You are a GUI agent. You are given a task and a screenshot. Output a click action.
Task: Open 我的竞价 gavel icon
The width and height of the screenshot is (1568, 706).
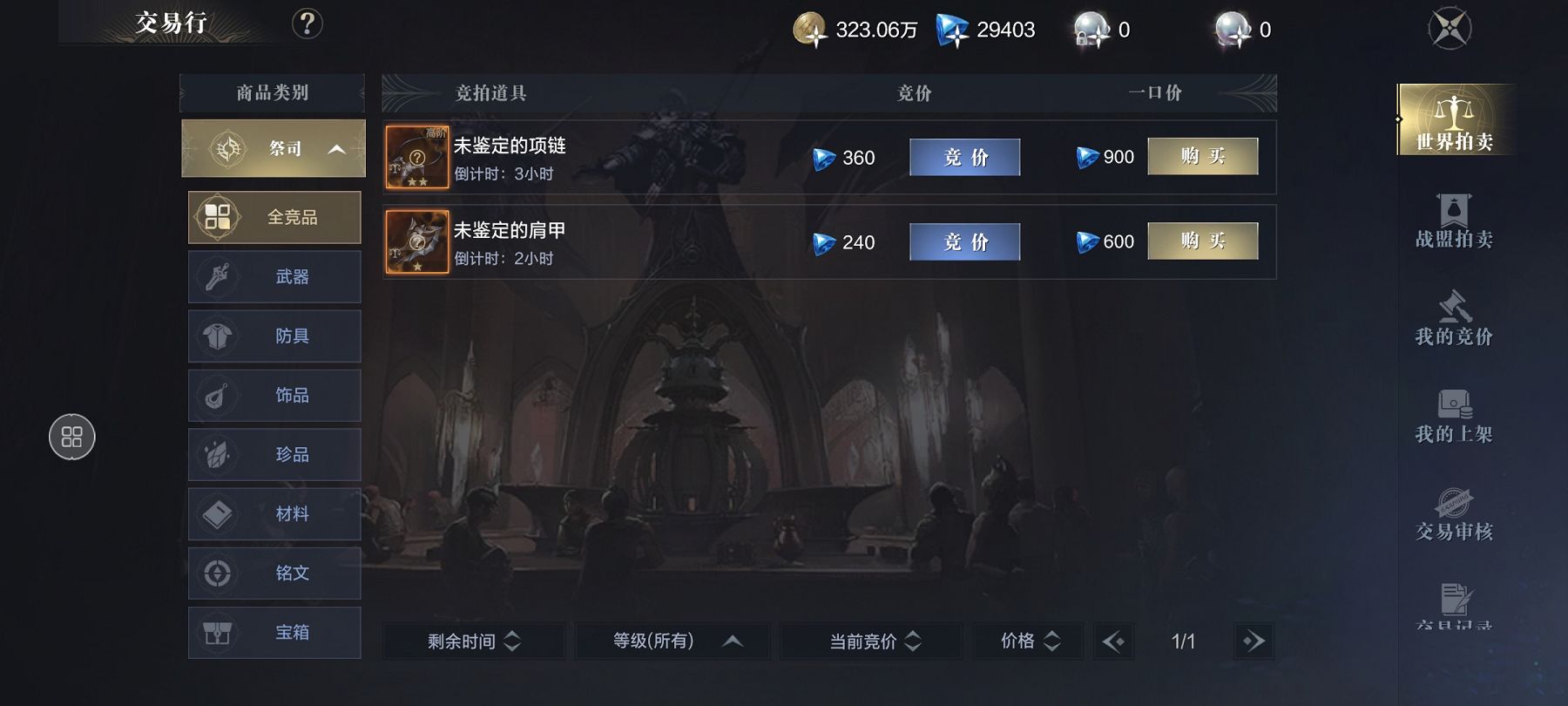coord(1454,319)
